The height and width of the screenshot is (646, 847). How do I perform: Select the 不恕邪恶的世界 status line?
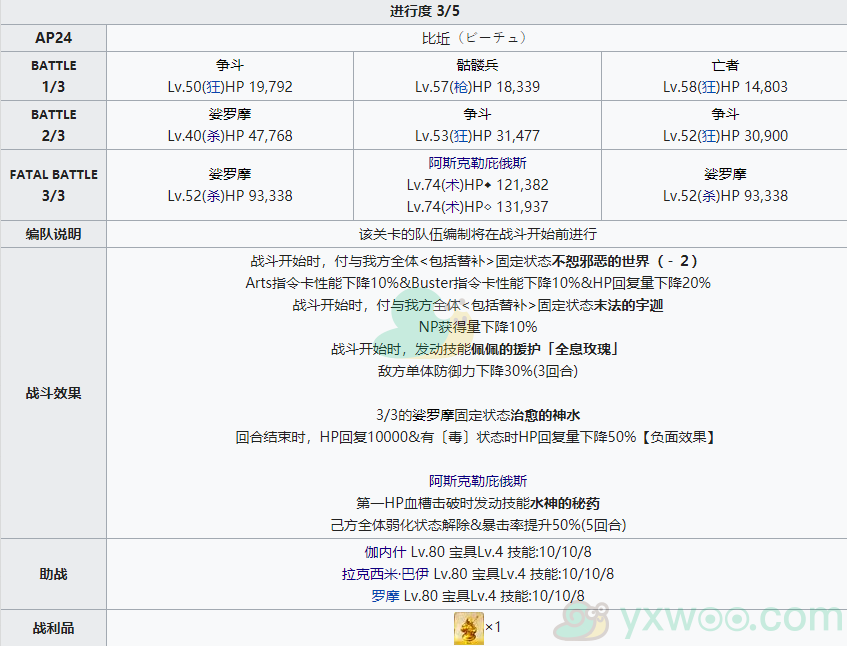474,261
